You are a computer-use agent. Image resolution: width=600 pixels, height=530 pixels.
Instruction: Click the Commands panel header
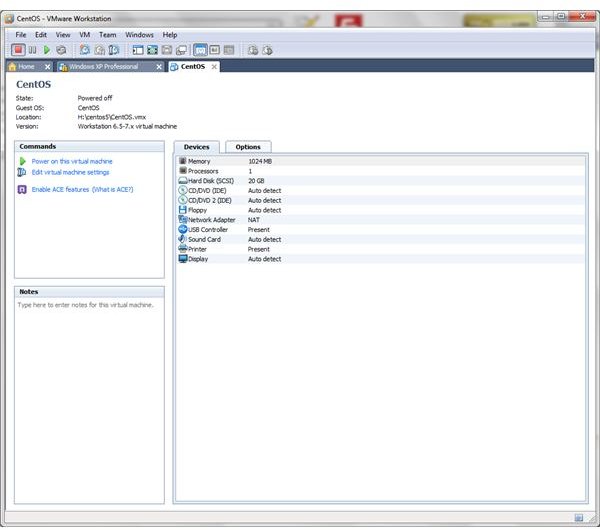pyautogui.click(x=89, y=147)
